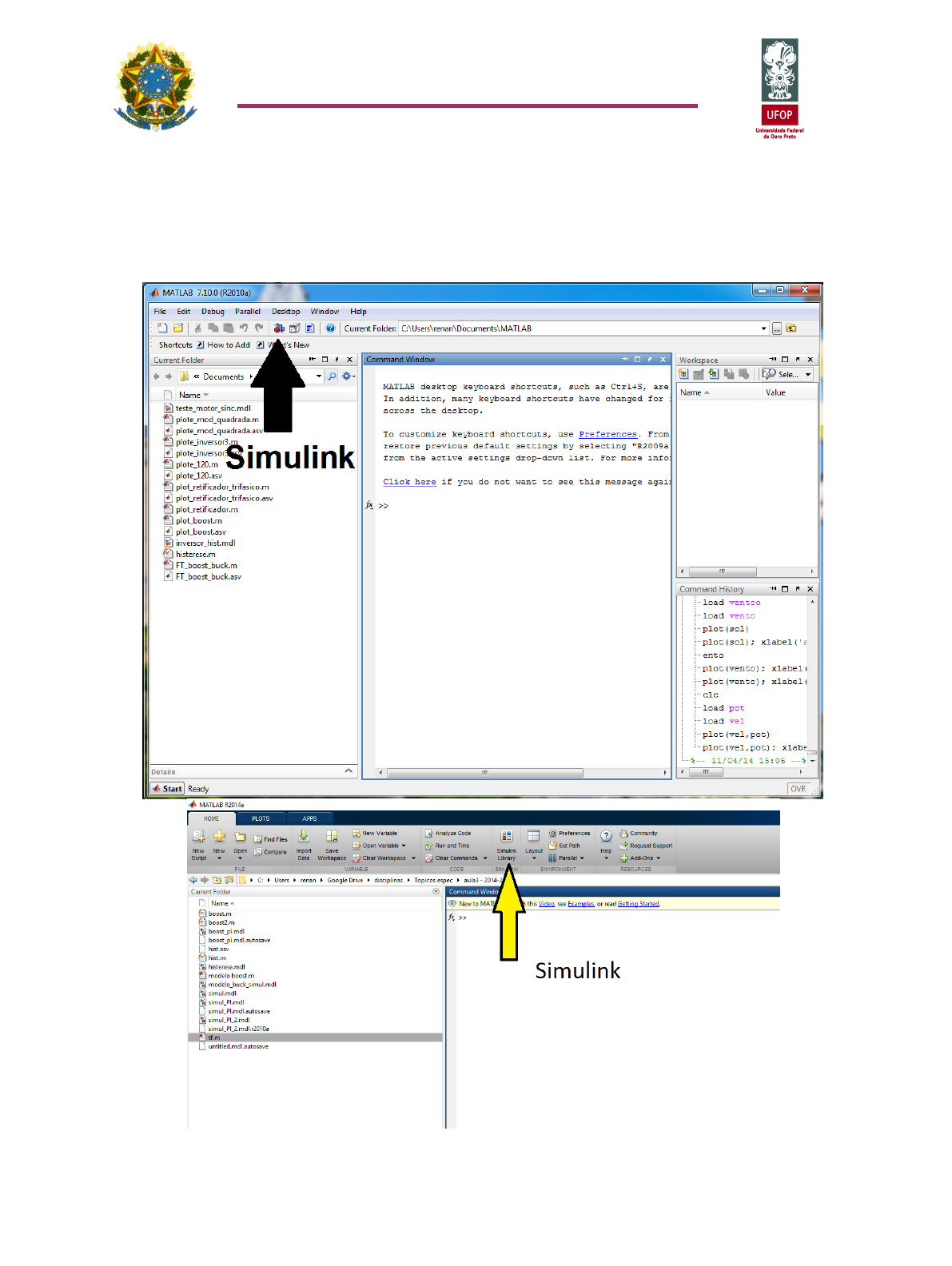Click the Import Data icon
Screen dimensions: 952x1266
point(304,837)
